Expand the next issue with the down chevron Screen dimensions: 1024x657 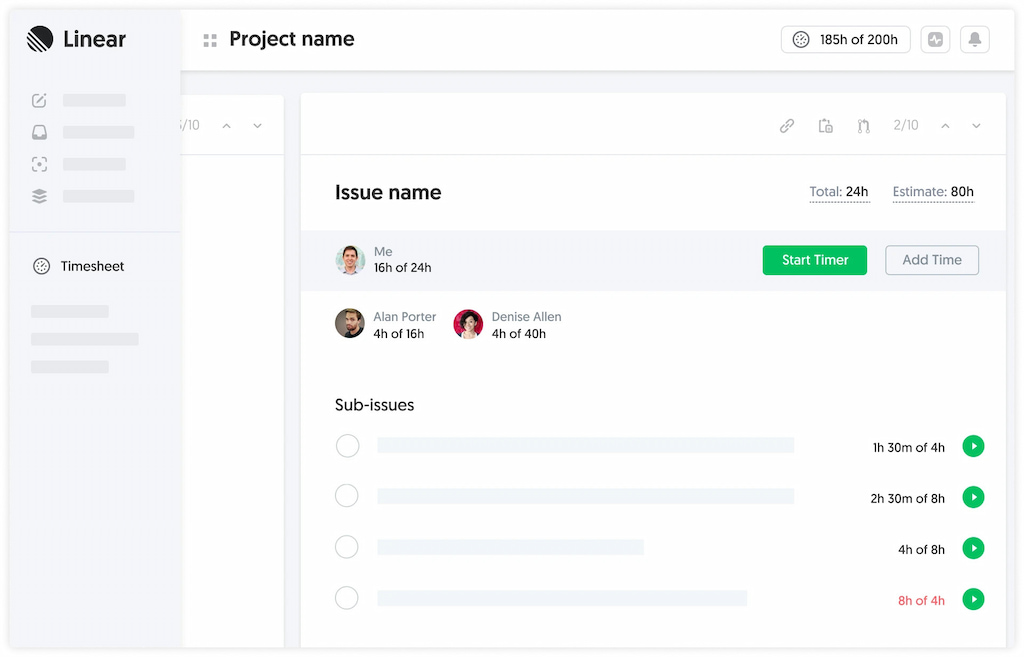point(976,126)
